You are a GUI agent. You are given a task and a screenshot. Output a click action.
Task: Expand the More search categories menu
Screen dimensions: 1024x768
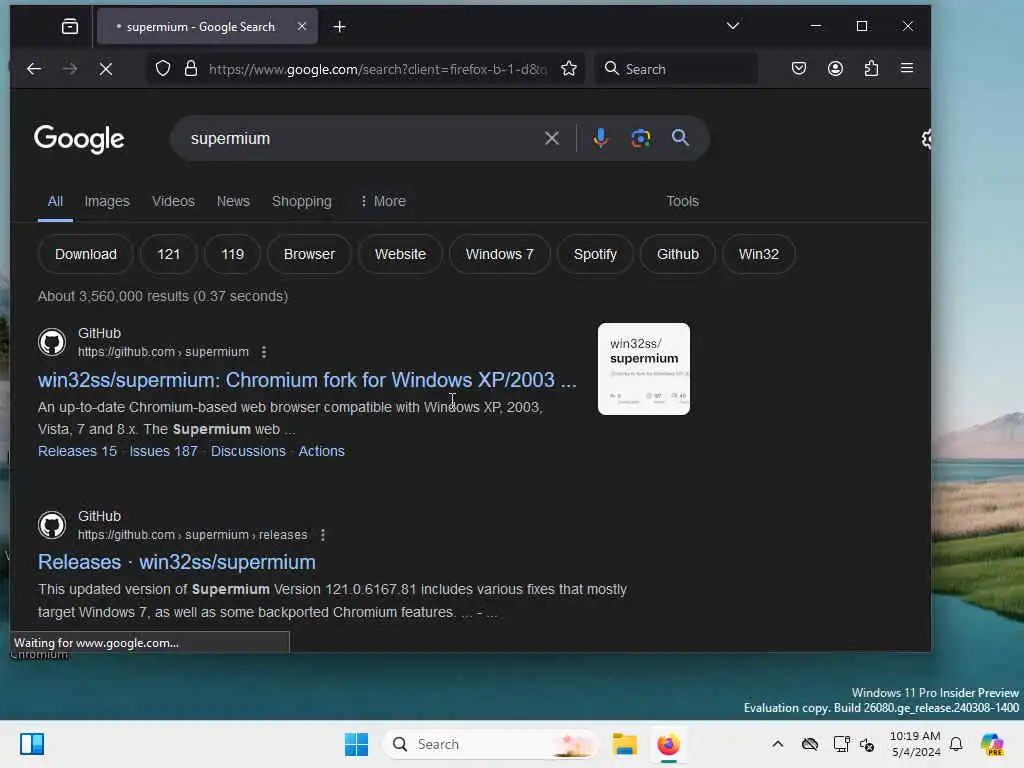click(x=383, y=201)
